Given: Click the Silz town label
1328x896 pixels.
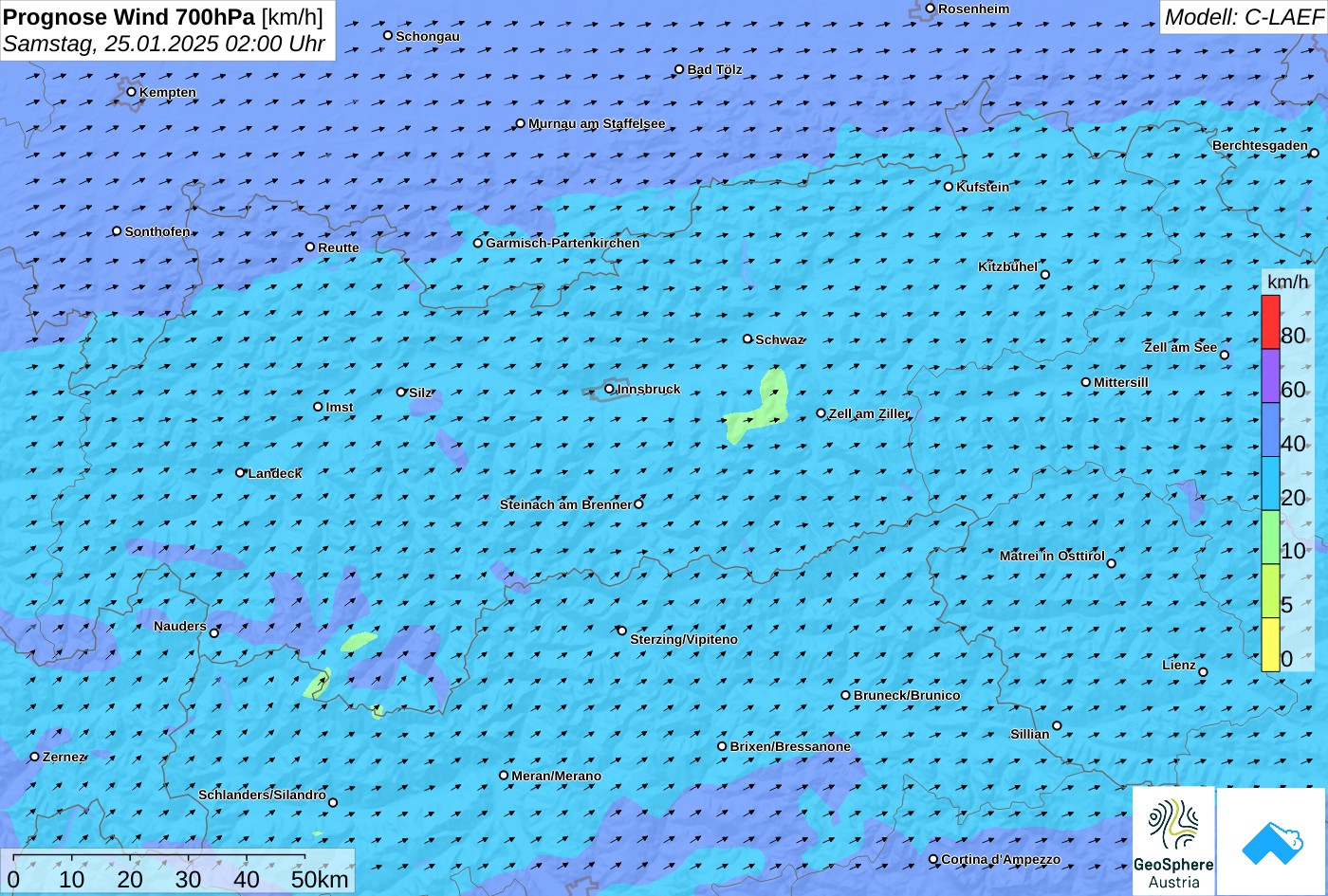Looking at the screenshot, I should [420, 393].
